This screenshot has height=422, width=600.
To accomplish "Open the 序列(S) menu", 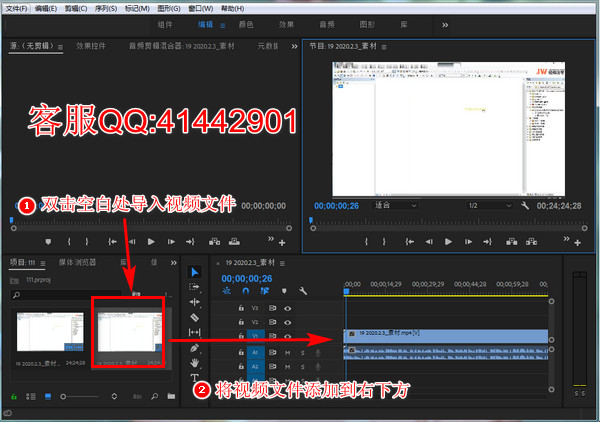I will [x=106, y=8].
